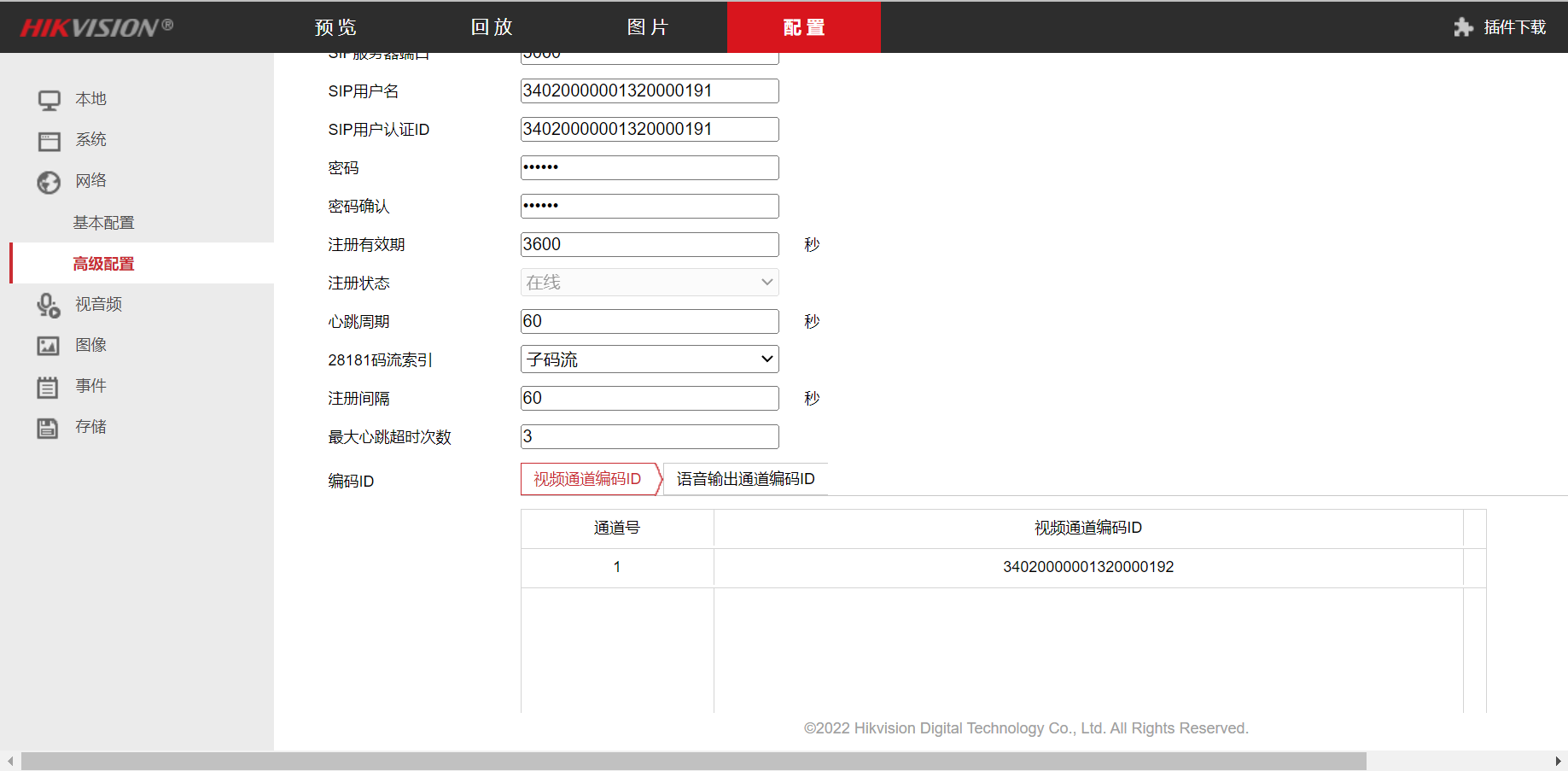Image resolution: width=1568 pixels, height=771 pixels.
Task: Click the 存储 storage disk icon
Action: 49,427
